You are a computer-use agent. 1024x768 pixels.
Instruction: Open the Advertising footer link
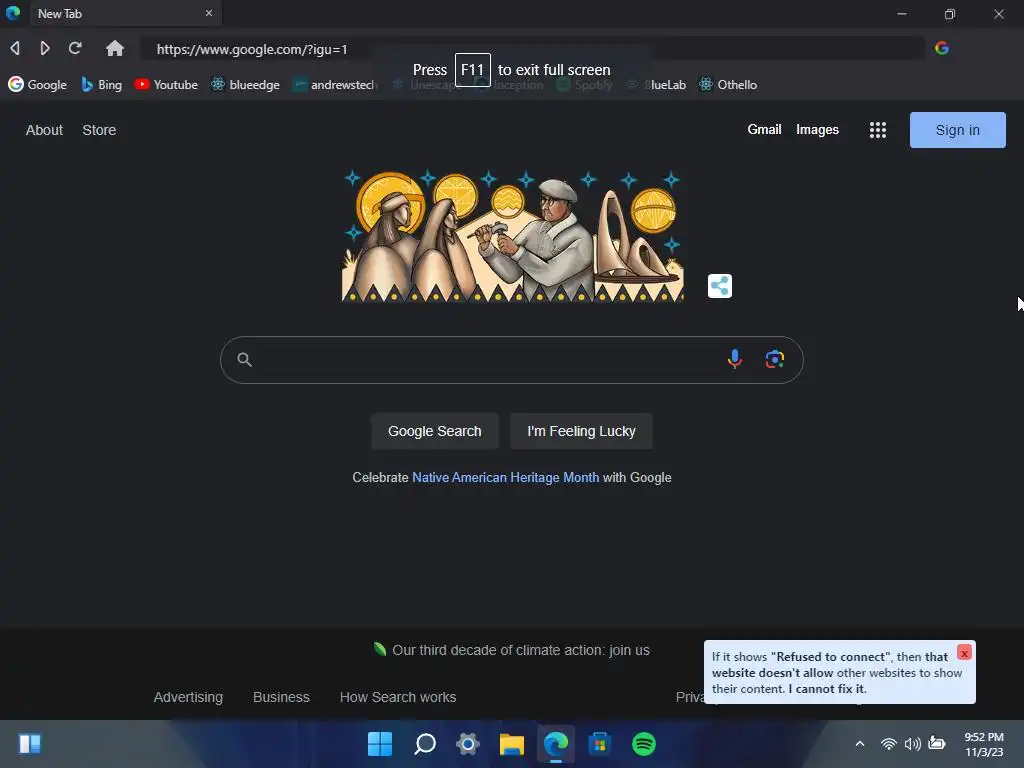click(188, 697)
